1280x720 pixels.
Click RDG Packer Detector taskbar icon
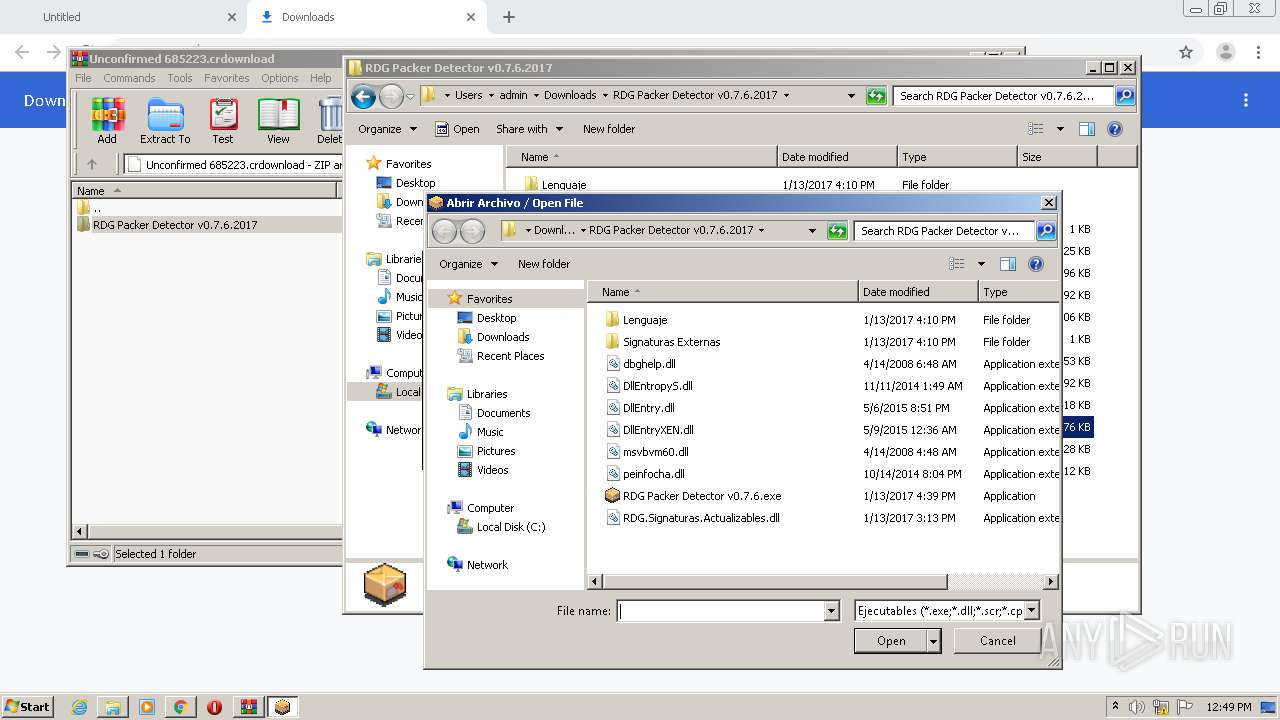(x=283, y=707)
